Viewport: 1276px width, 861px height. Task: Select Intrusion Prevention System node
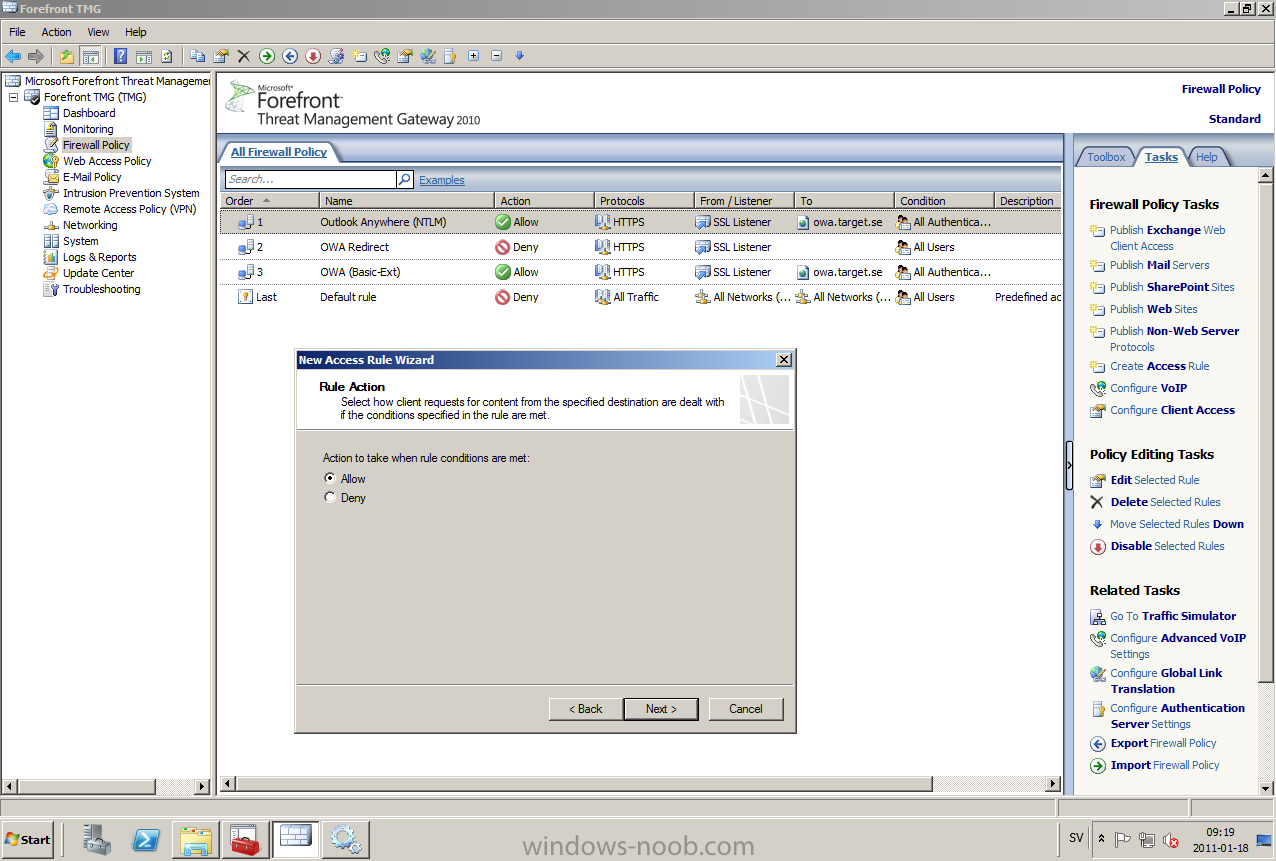[x=131, y=193]
